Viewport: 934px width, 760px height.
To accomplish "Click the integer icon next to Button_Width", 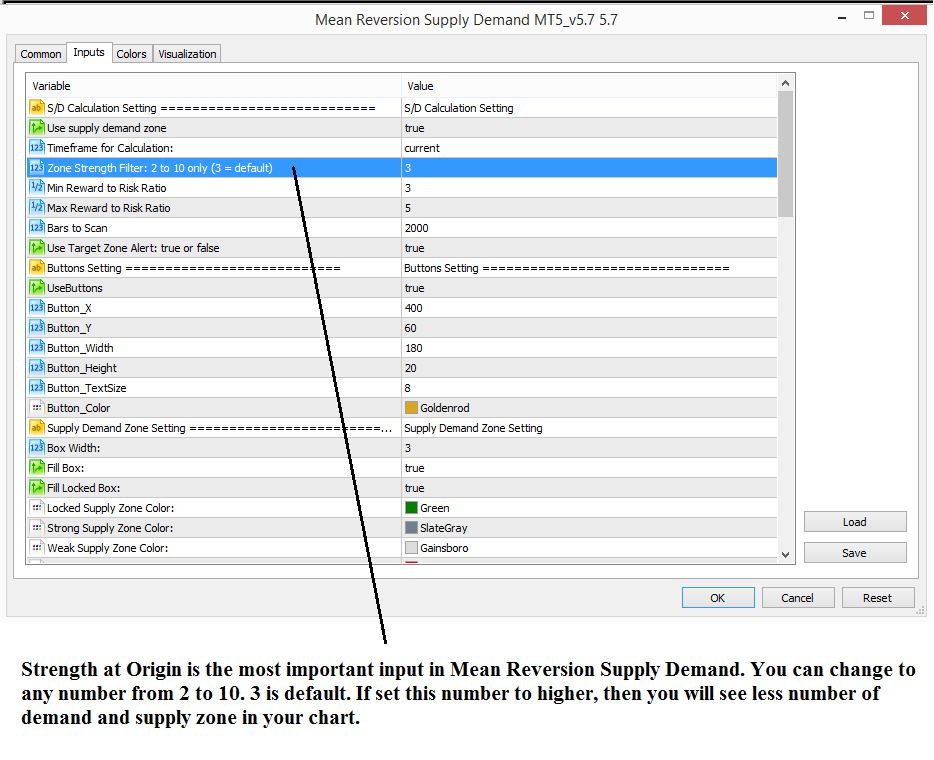I will point(37,348).
